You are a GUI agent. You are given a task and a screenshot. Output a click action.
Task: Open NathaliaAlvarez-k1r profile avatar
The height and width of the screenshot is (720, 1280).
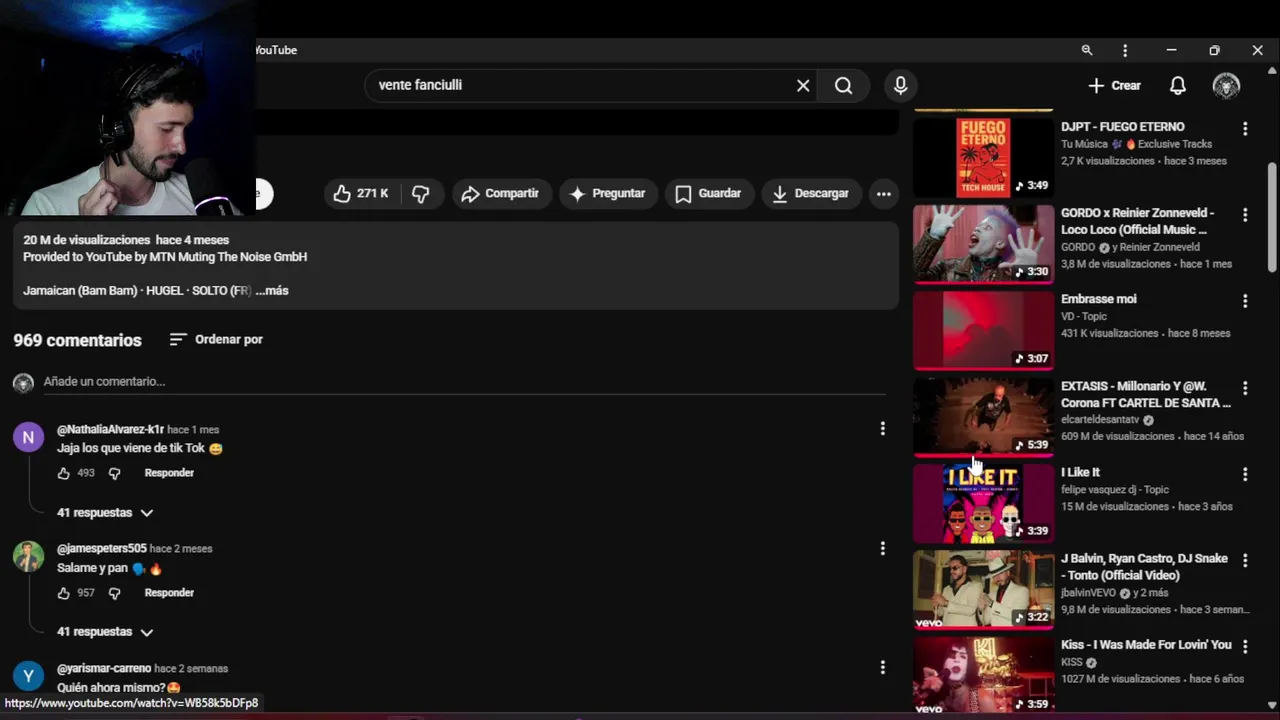pos(28,437)
